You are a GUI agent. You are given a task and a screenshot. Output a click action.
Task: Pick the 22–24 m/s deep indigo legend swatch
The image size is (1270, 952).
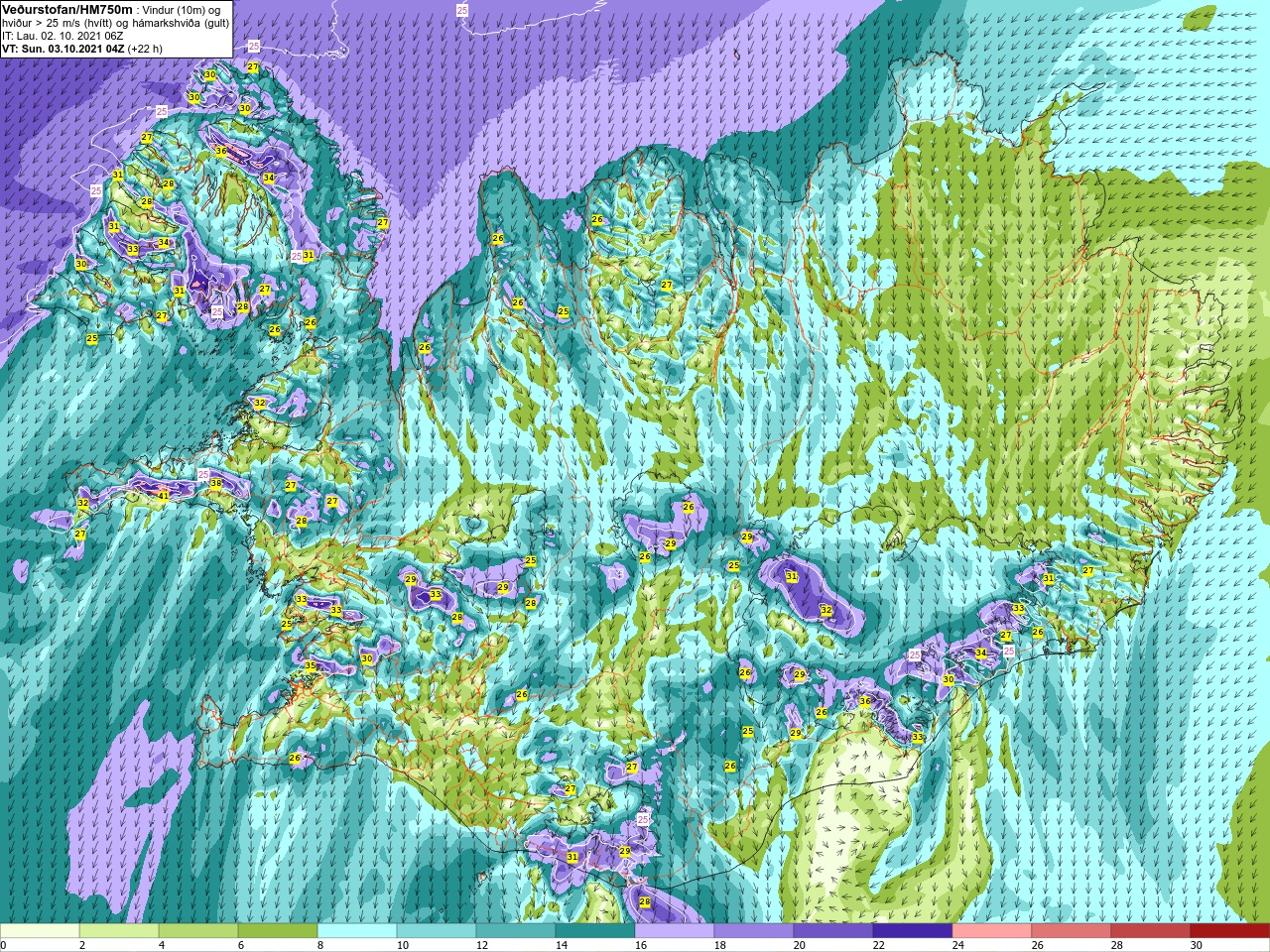913,931
